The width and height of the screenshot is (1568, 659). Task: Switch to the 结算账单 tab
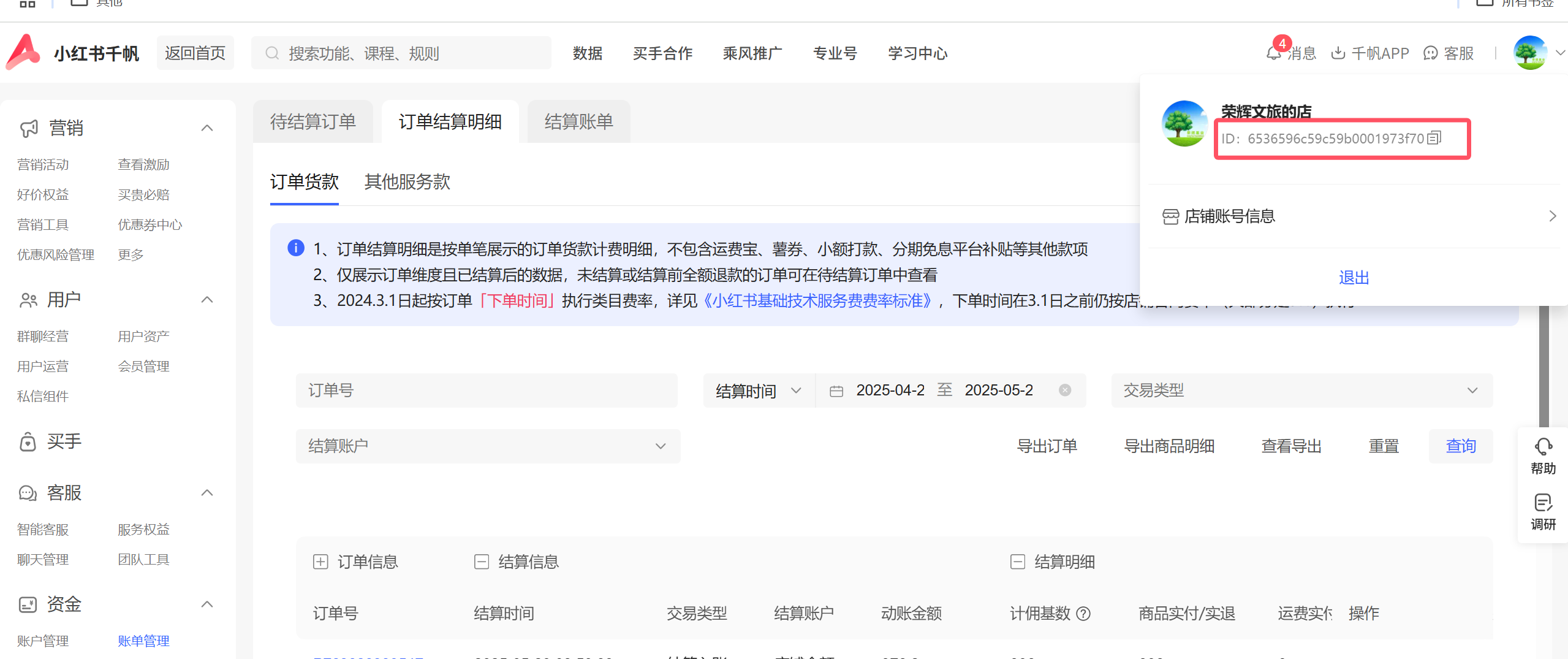point(579,121)
